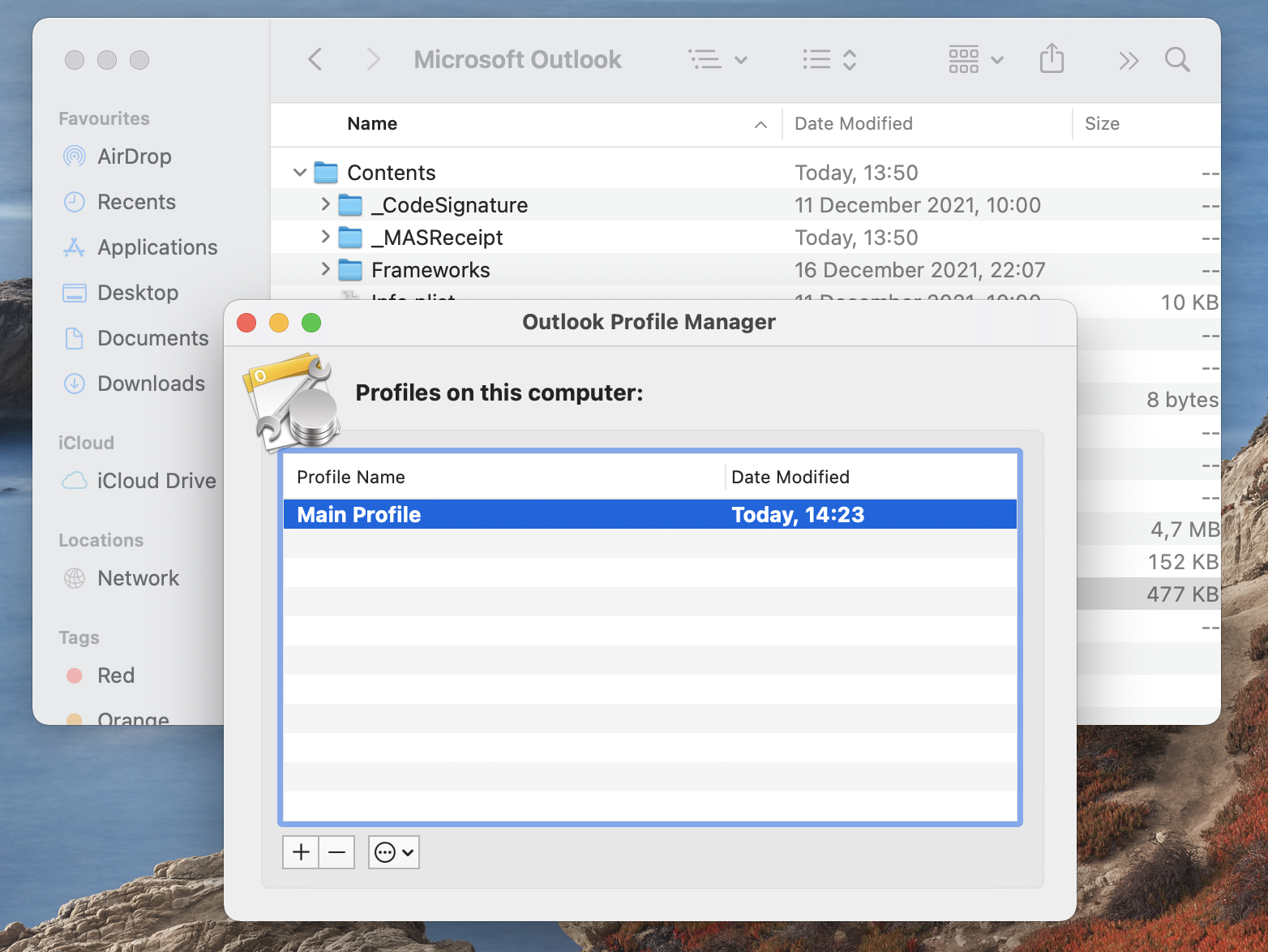1268x952 pixels.
Task: Open Recents from the sidebar
Action: click(136, 202)
